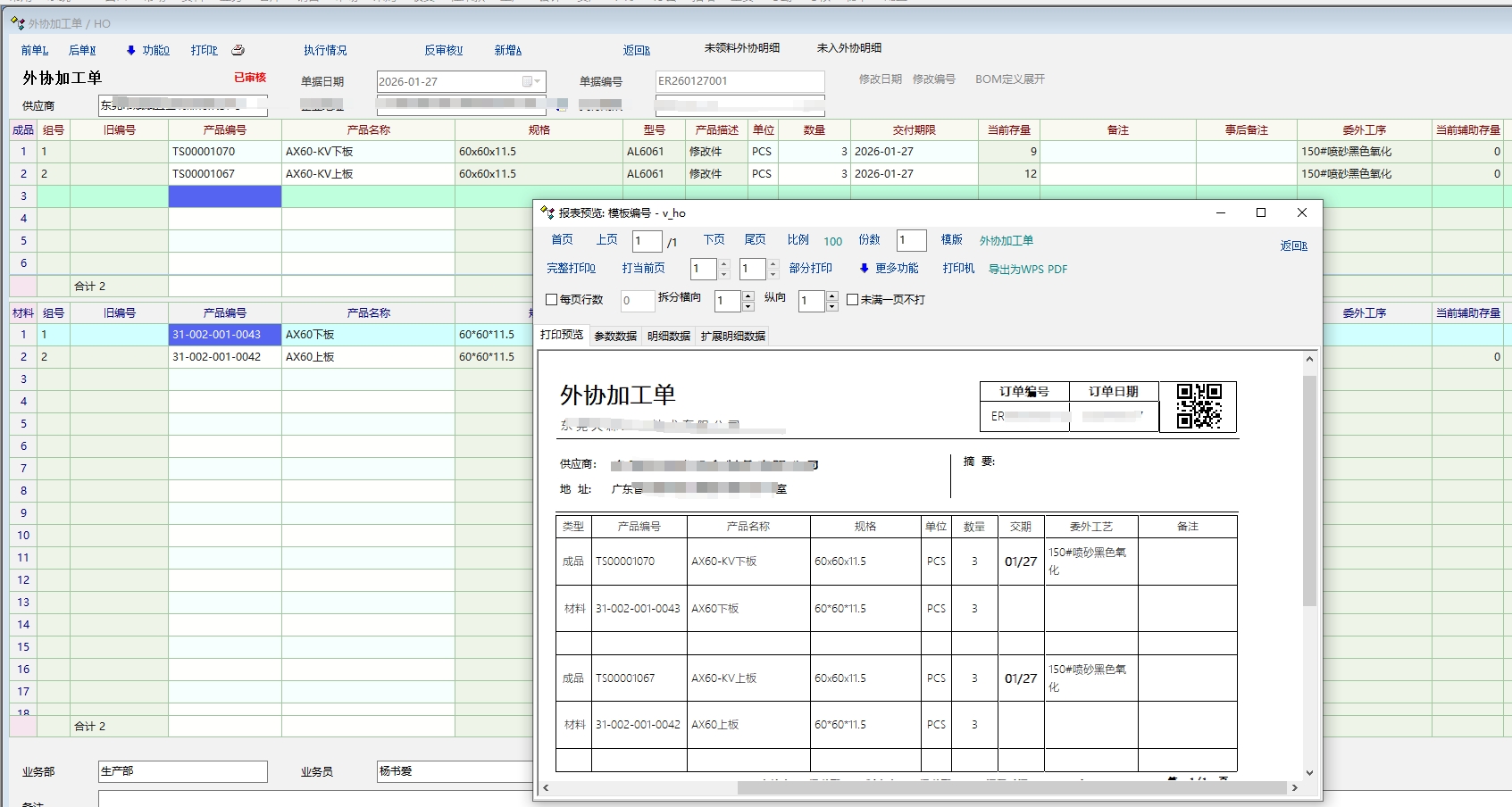Click the report preview window title icon

[x=547, y=212]
